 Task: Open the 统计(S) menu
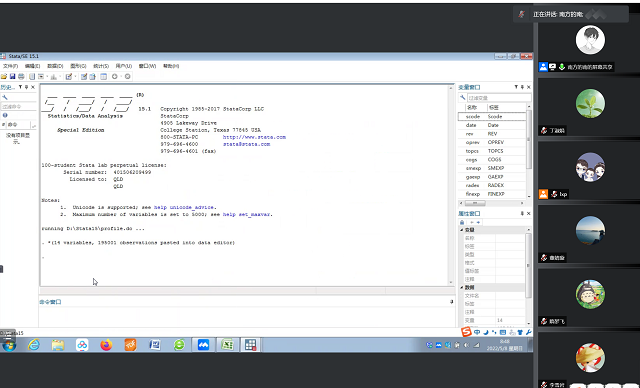point(101,66)
